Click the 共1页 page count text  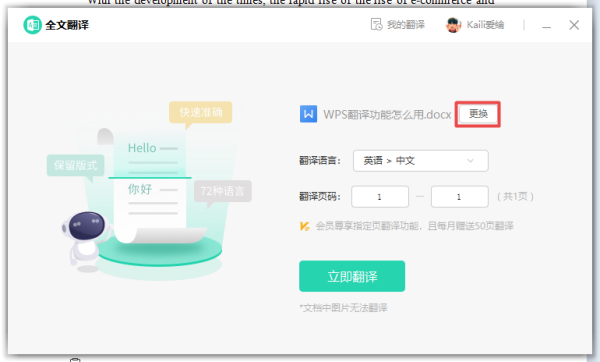pos(515,197)
